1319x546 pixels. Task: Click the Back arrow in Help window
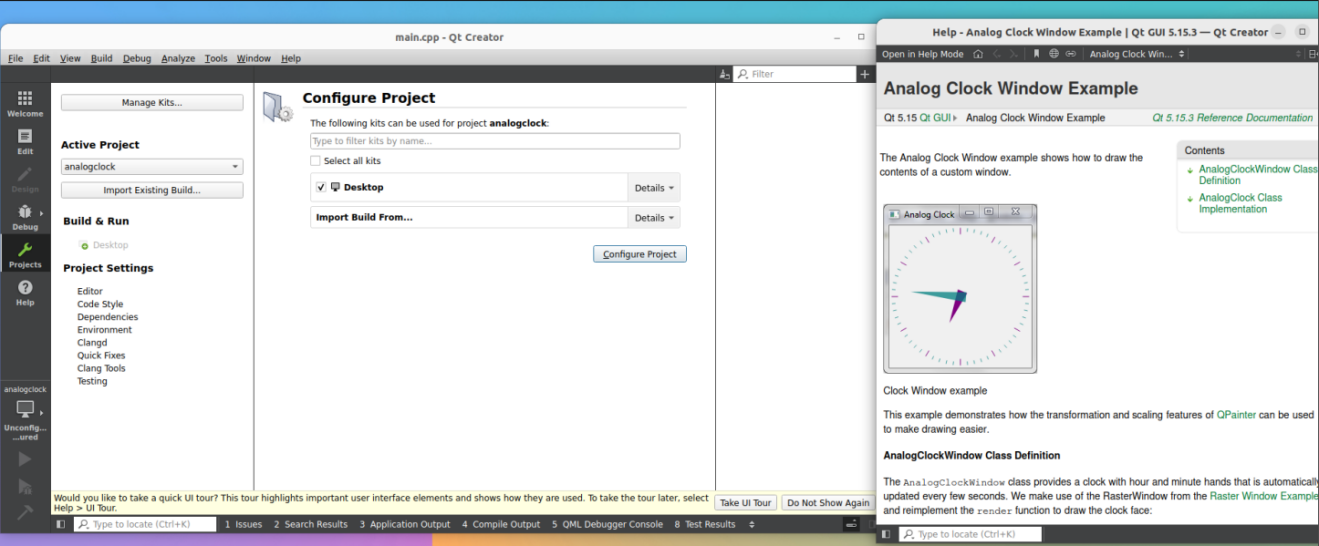[996, 54]
